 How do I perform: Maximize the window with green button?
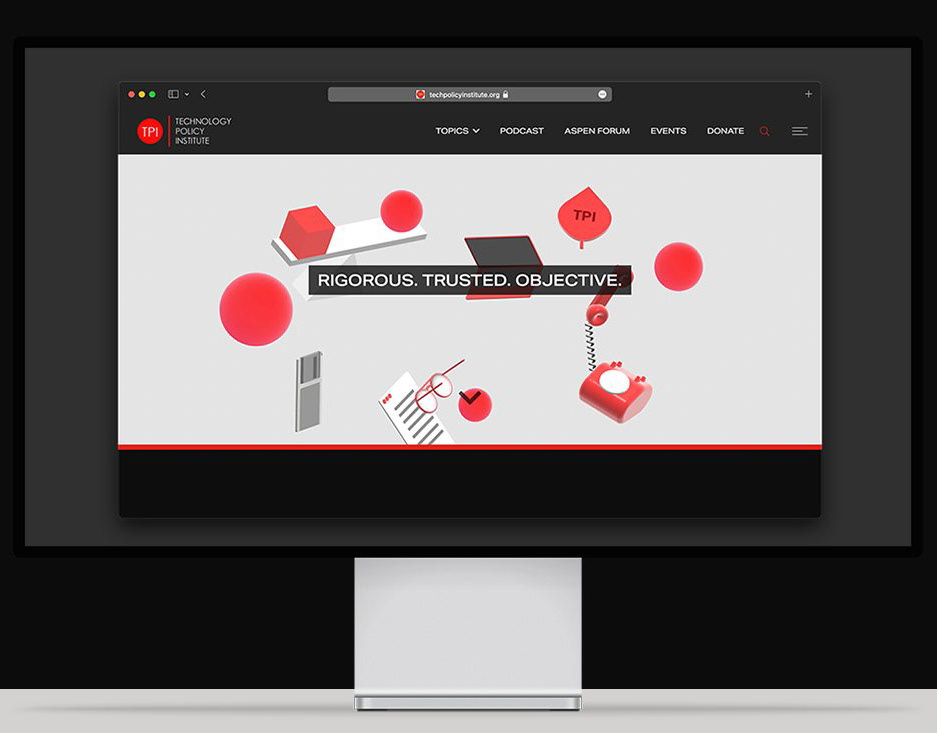pos(152,94)
